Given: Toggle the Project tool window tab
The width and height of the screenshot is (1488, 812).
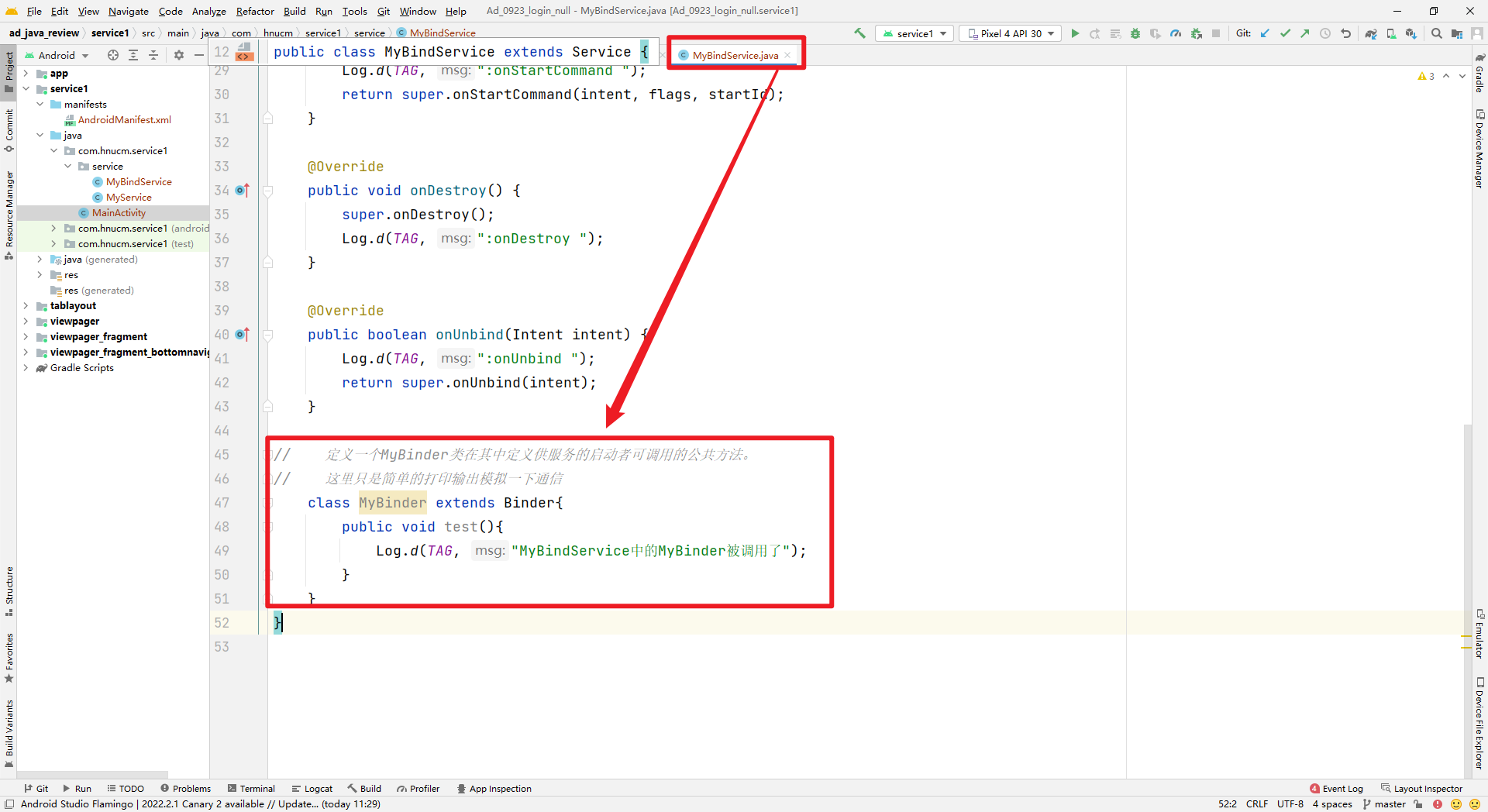Looking at the screenshot, I should click(x=9, y=71).
